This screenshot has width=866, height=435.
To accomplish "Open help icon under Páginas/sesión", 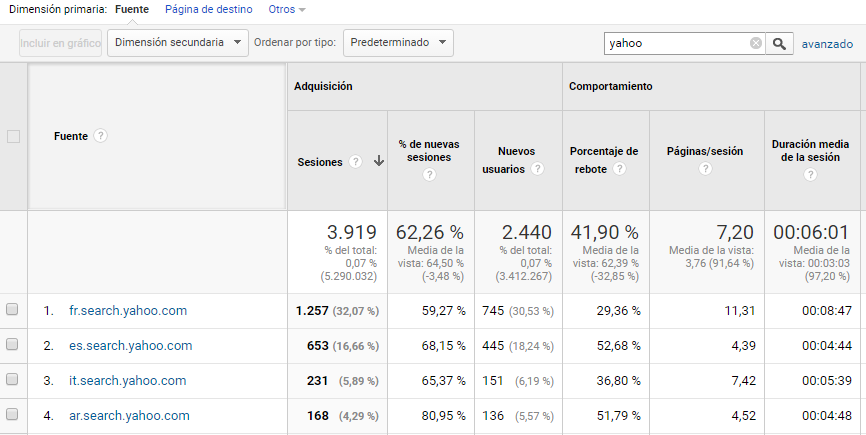I will pyautogui.click(x=705, y=168).
